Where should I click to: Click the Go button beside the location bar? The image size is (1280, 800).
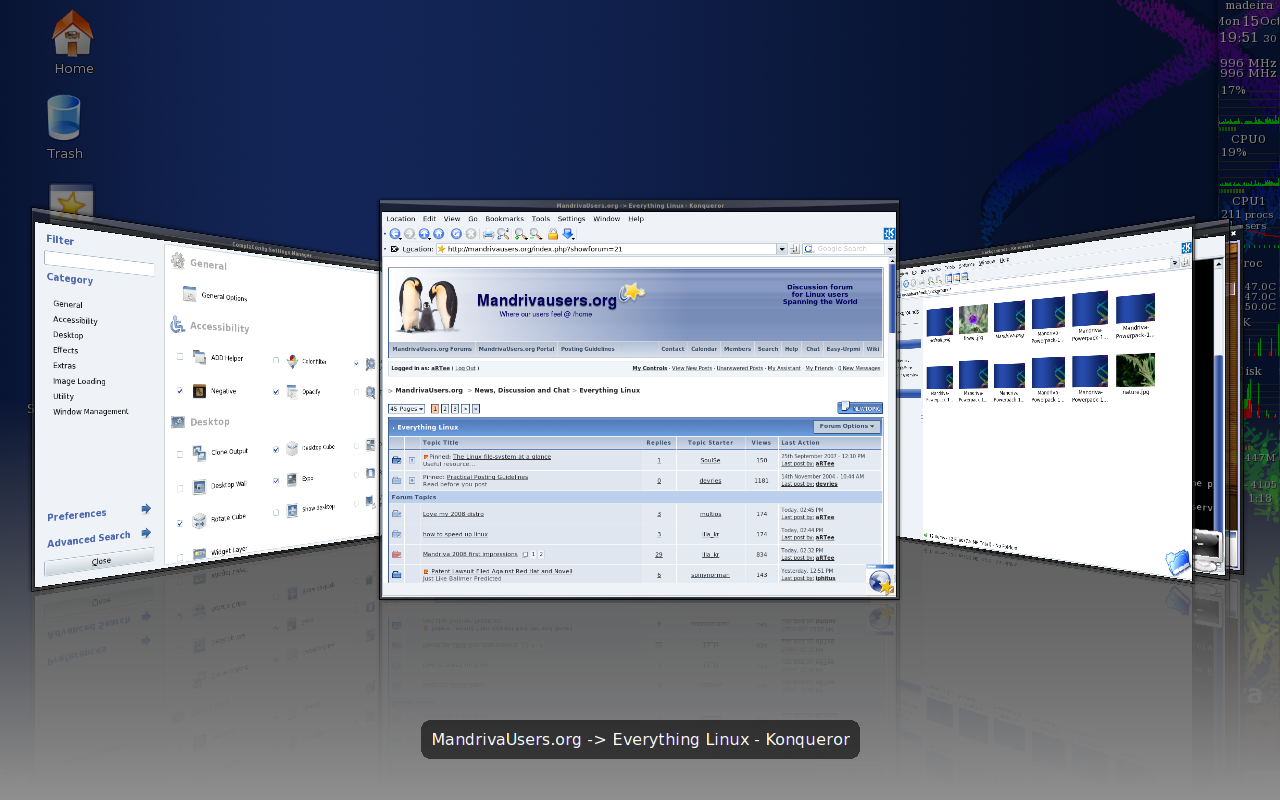click(x=794, y=249)
